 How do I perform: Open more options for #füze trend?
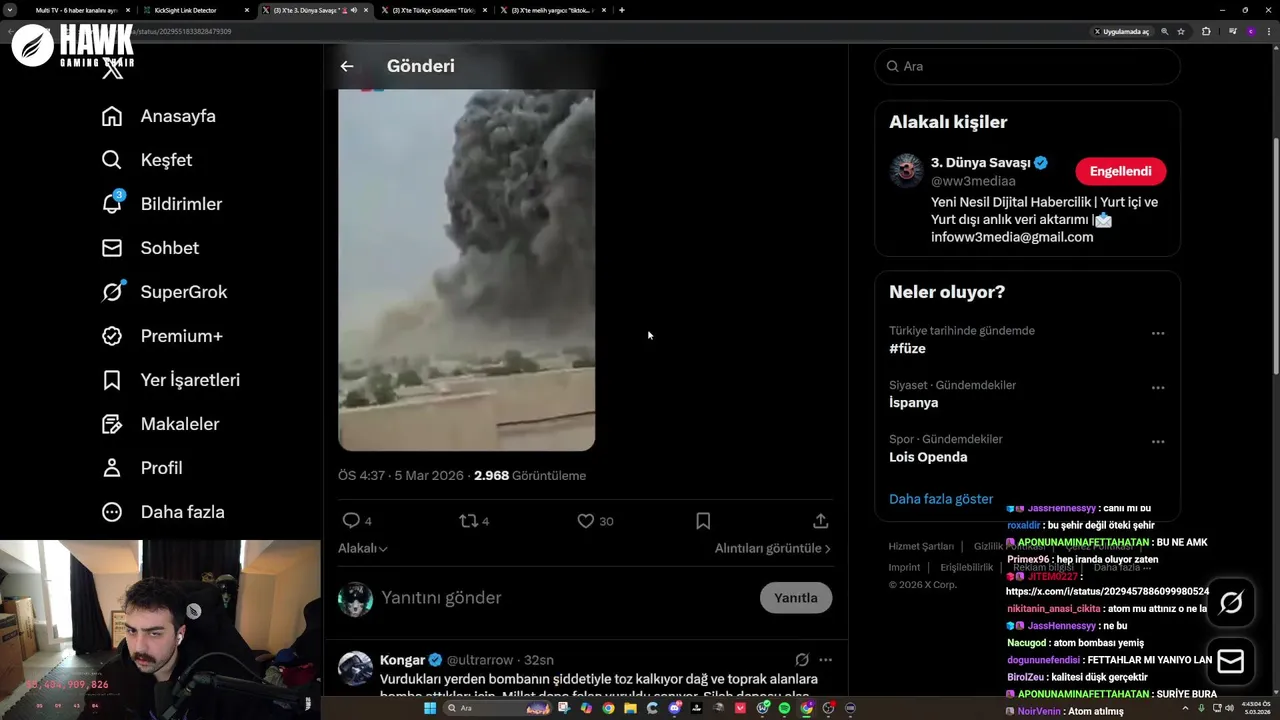(x=1158, y=333)
